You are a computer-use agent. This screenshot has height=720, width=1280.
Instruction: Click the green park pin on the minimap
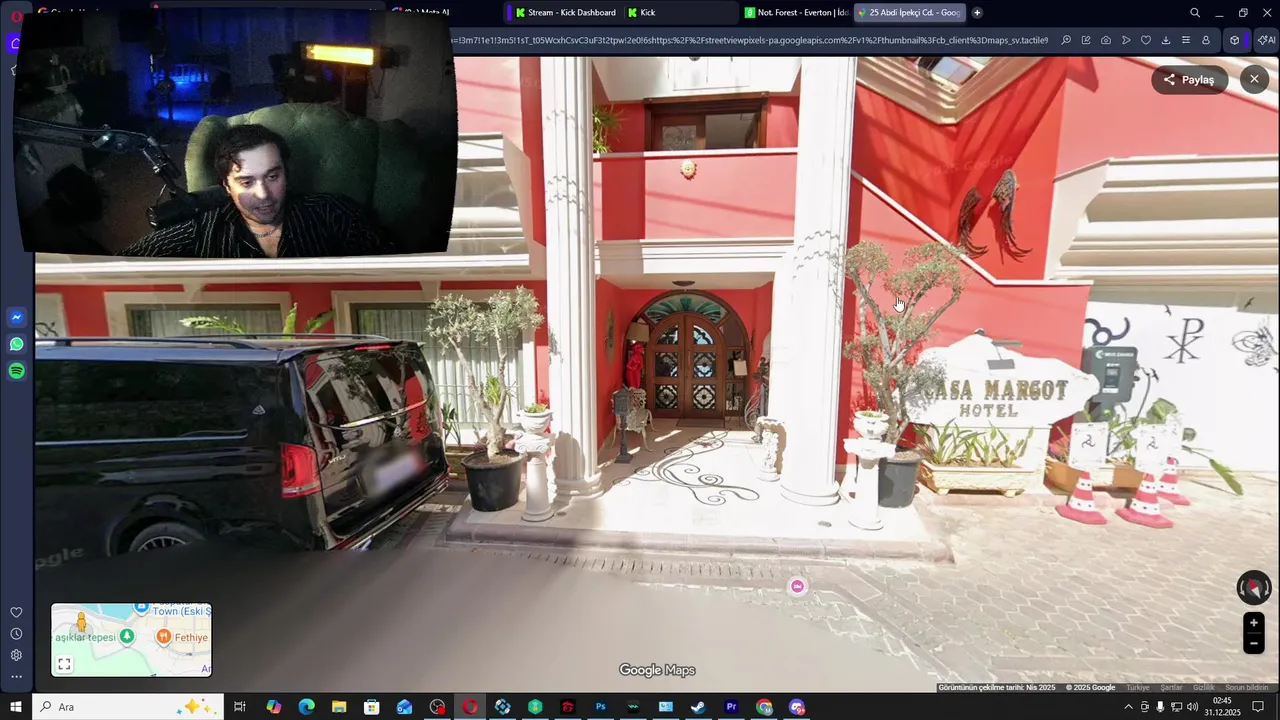click(x=127, y=637)
